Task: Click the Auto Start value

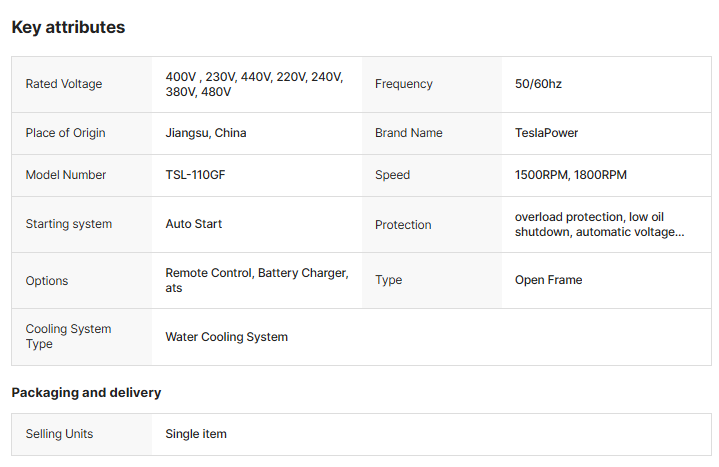Action: pyautogui.click(x=194, y=224)
